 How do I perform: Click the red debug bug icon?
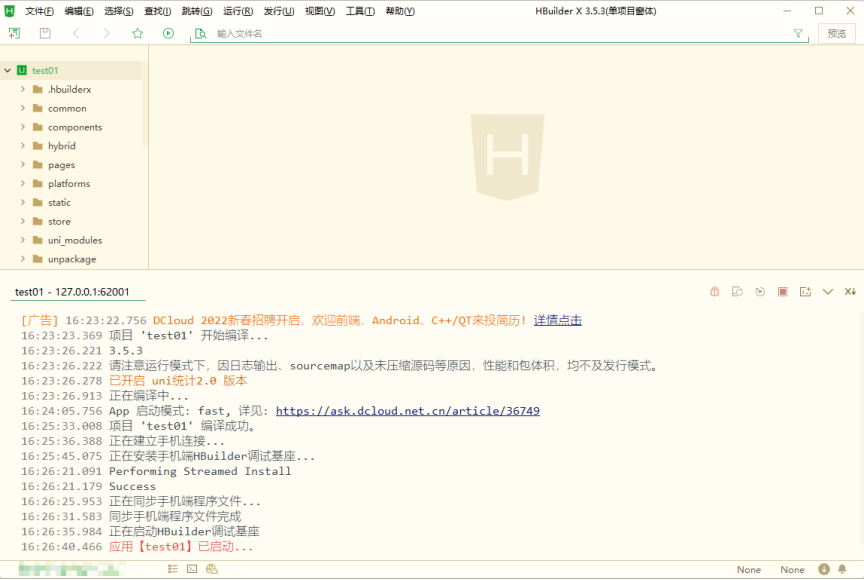[715, 291]
